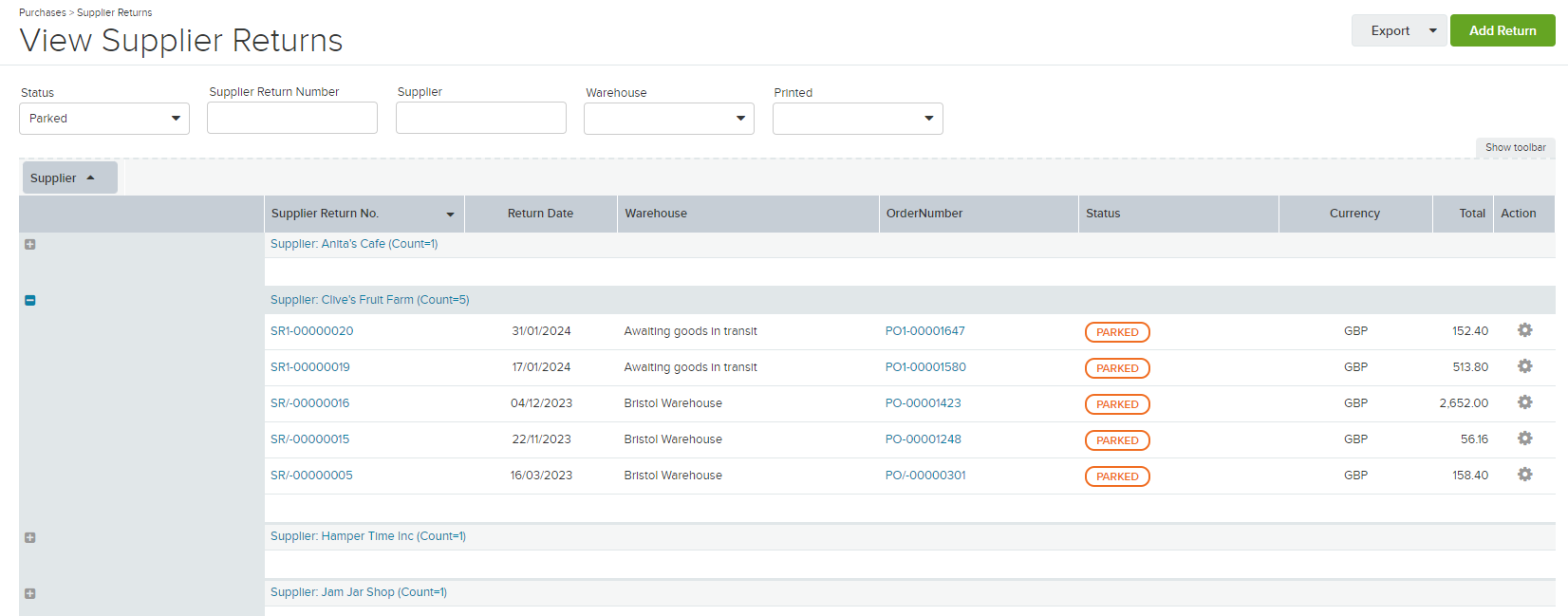Open the Export dropdown arrow

pyautogui.click(x=1433, y=30)
